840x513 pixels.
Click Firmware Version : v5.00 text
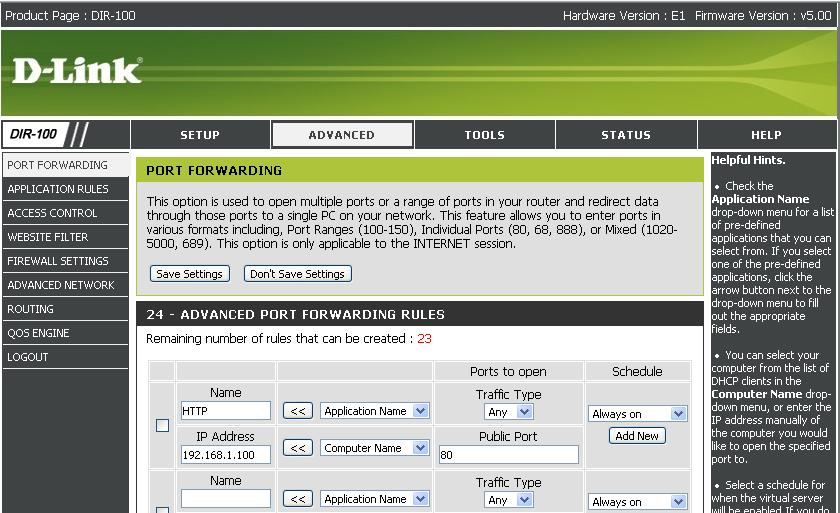[763, 16]
